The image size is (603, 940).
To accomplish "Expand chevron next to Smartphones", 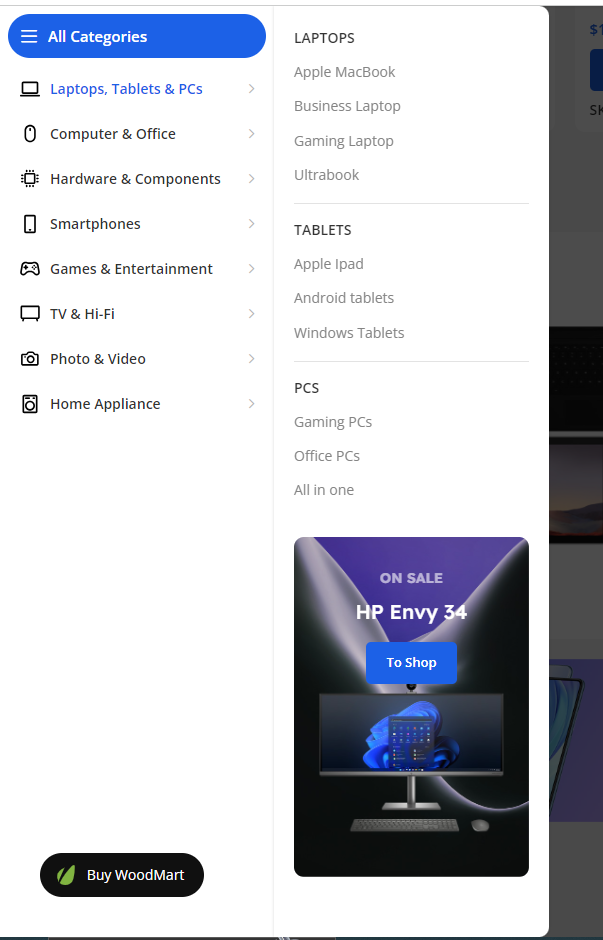I will (252, 224).
